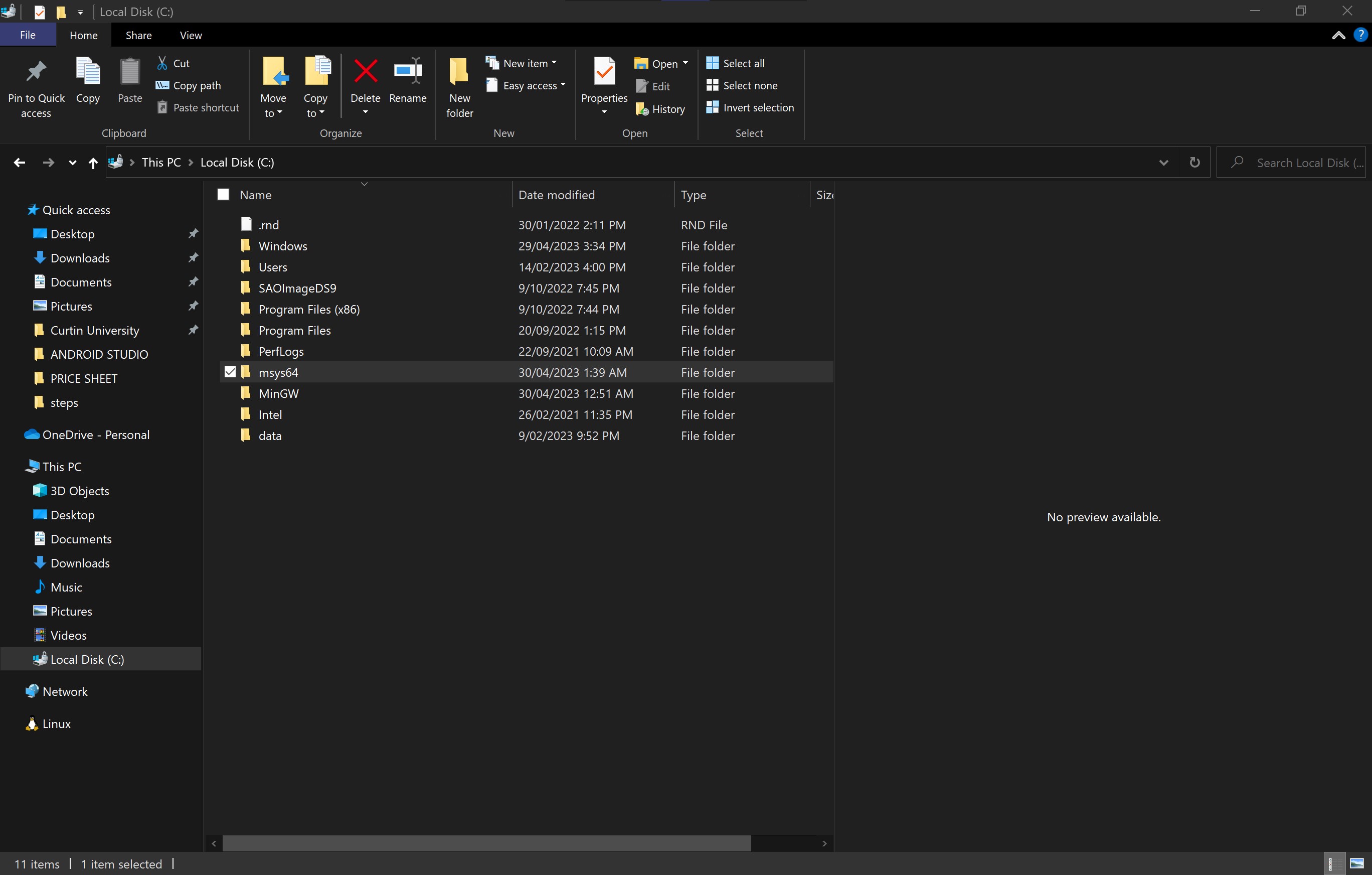Select the Windows folder row
The height and width of the screenshot is (875, 1372).
[x=526, y=246]
